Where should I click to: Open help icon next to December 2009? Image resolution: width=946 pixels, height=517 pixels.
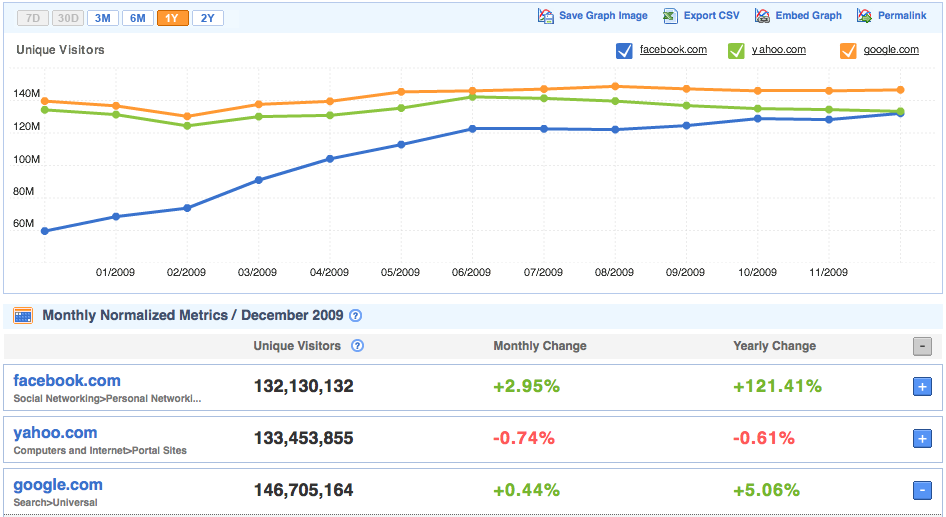[356, 316]
